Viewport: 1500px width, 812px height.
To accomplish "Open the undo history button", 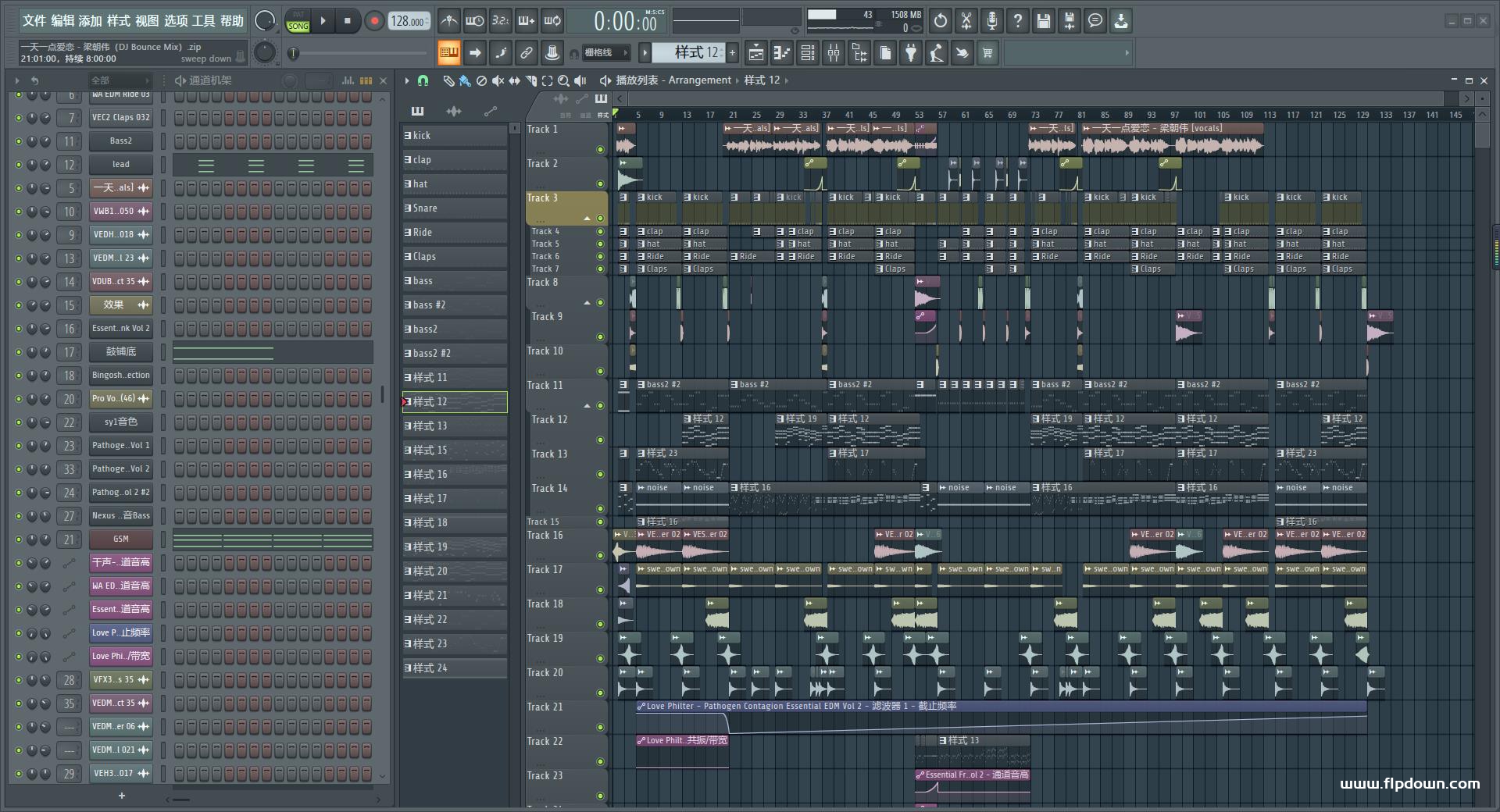I will tap(941, 21).
